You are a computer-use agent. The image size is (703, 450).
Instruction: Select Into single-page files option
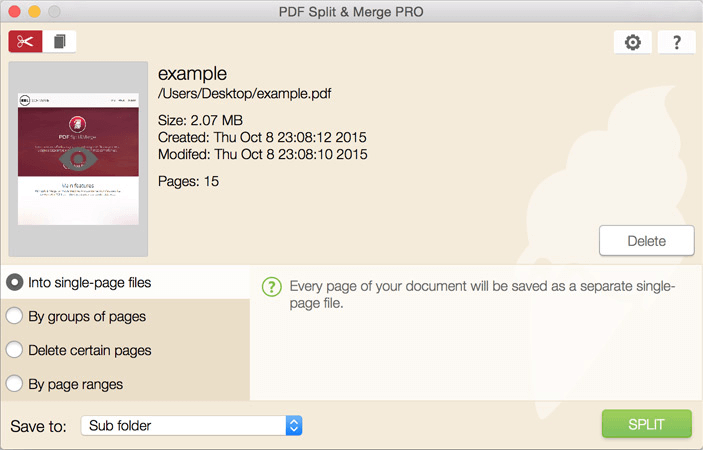point(15,283)
